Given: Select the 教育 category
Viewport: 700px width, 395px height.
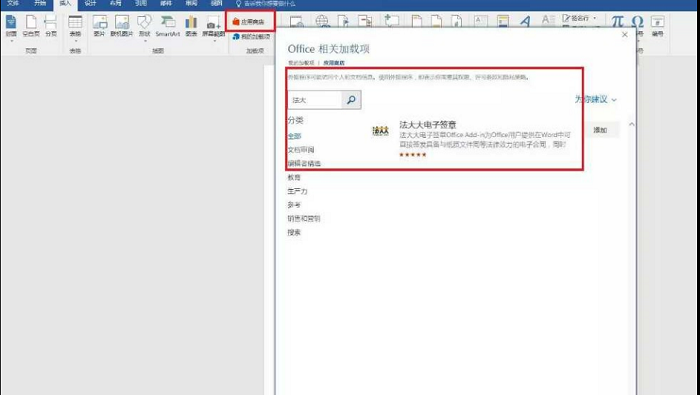Looking at the screenshot, I should point(294,178).
